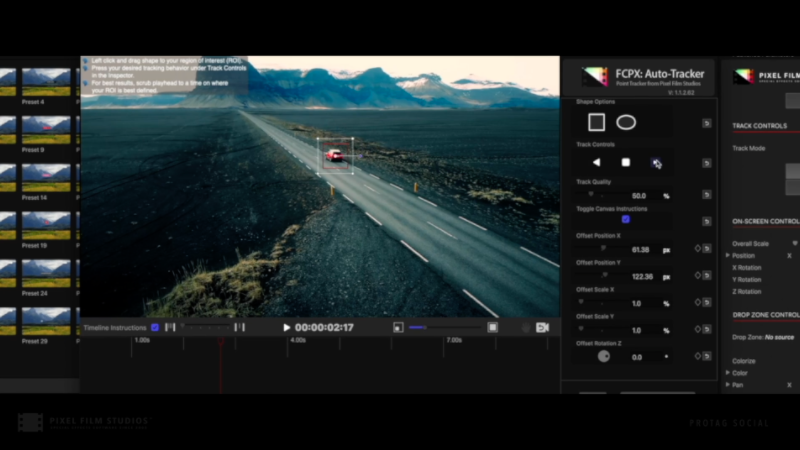Viewport: 800px width, 450px height.
Task: Click the 00:00:02:17 timecode display
Action: [x=324, y=328]
